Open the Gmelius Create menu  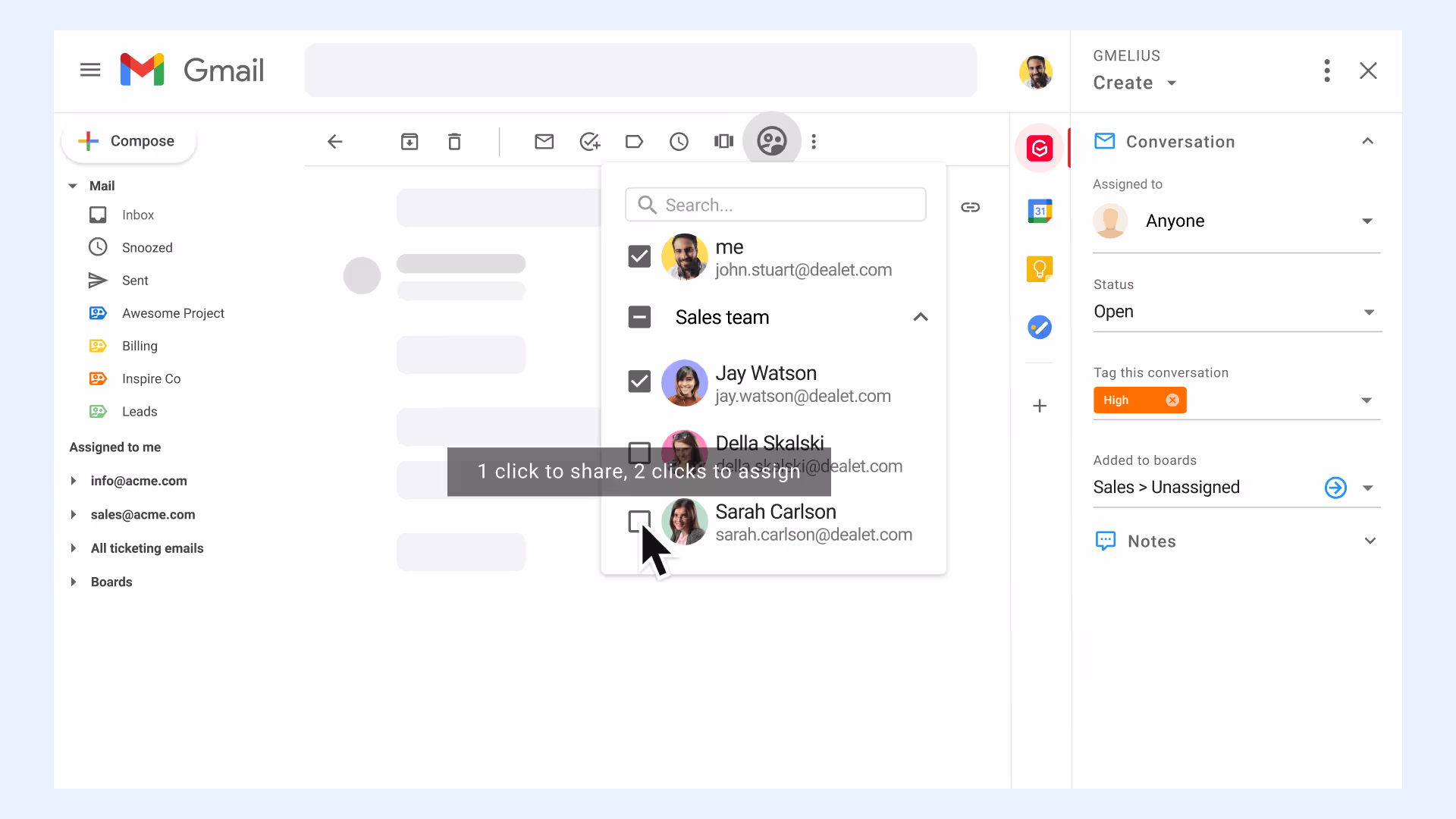coord(1134,83)
